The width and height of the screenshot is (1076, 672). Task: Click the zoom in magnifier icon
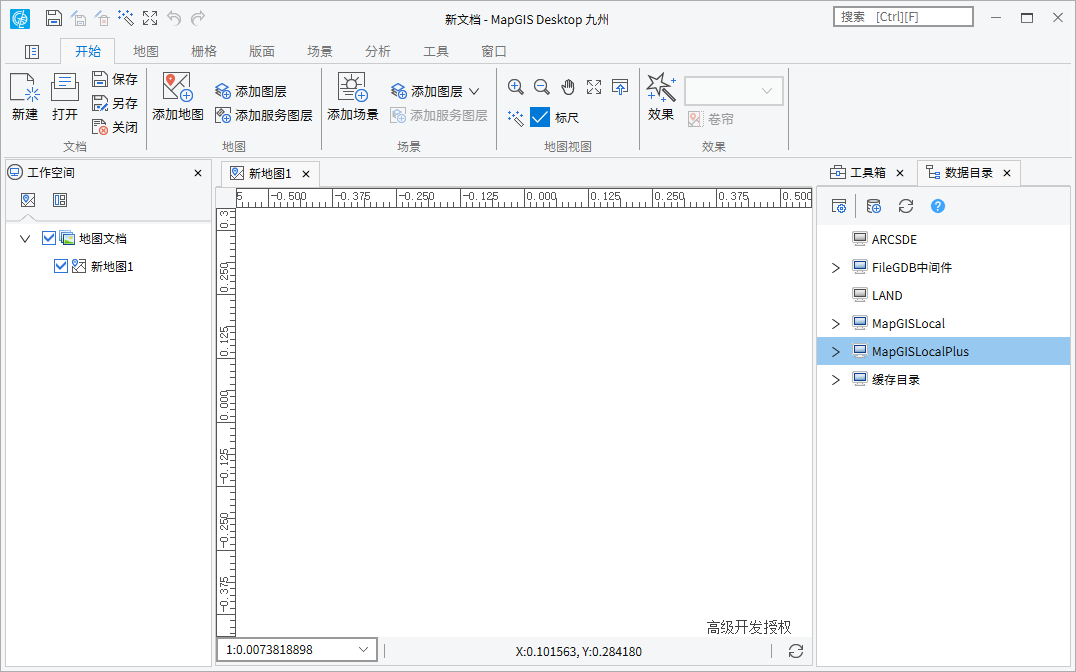click(x=515, y=87)
